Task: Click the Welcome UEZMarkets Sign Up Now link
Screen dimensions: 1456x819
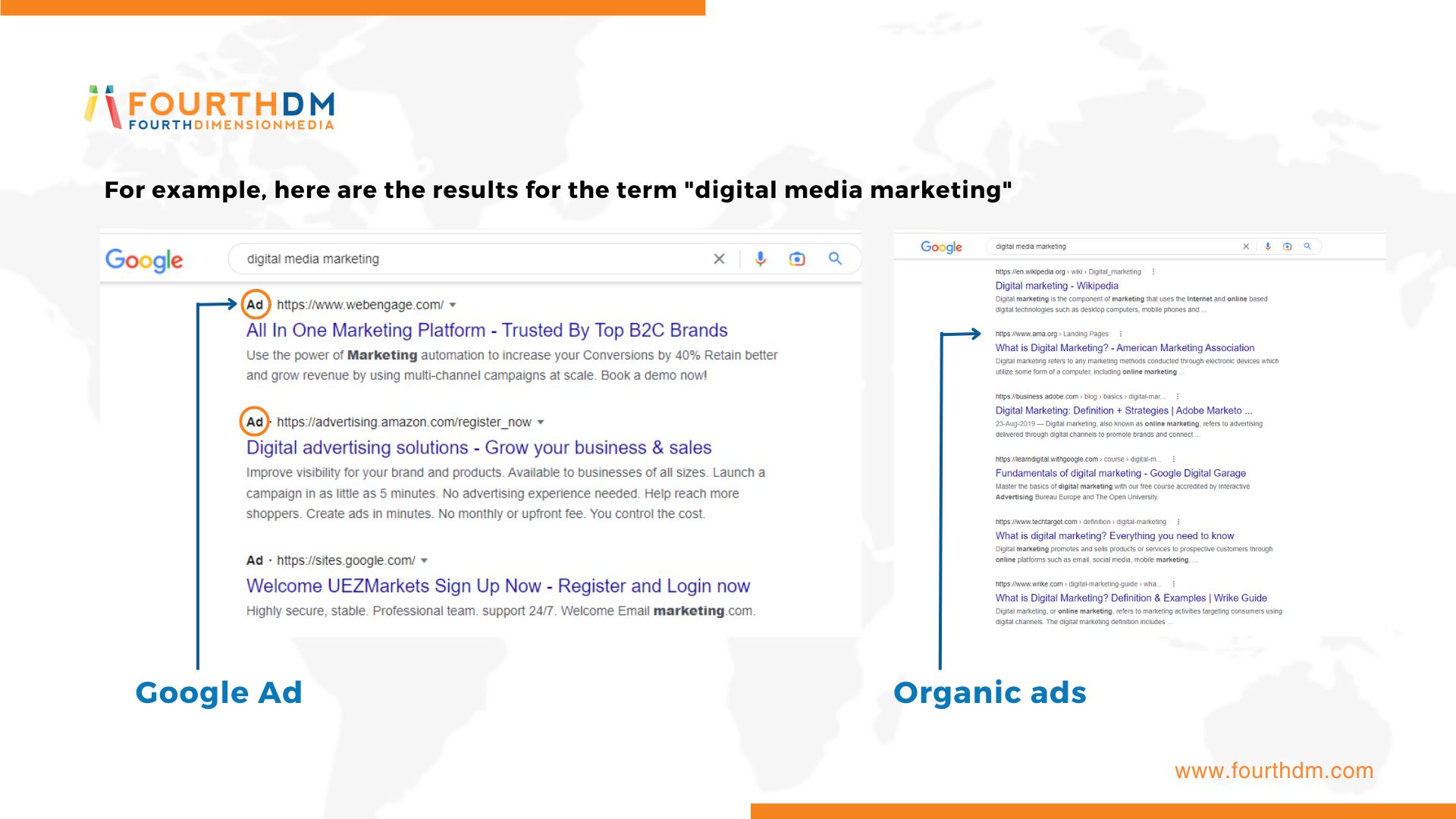Action: coord(497,586)
